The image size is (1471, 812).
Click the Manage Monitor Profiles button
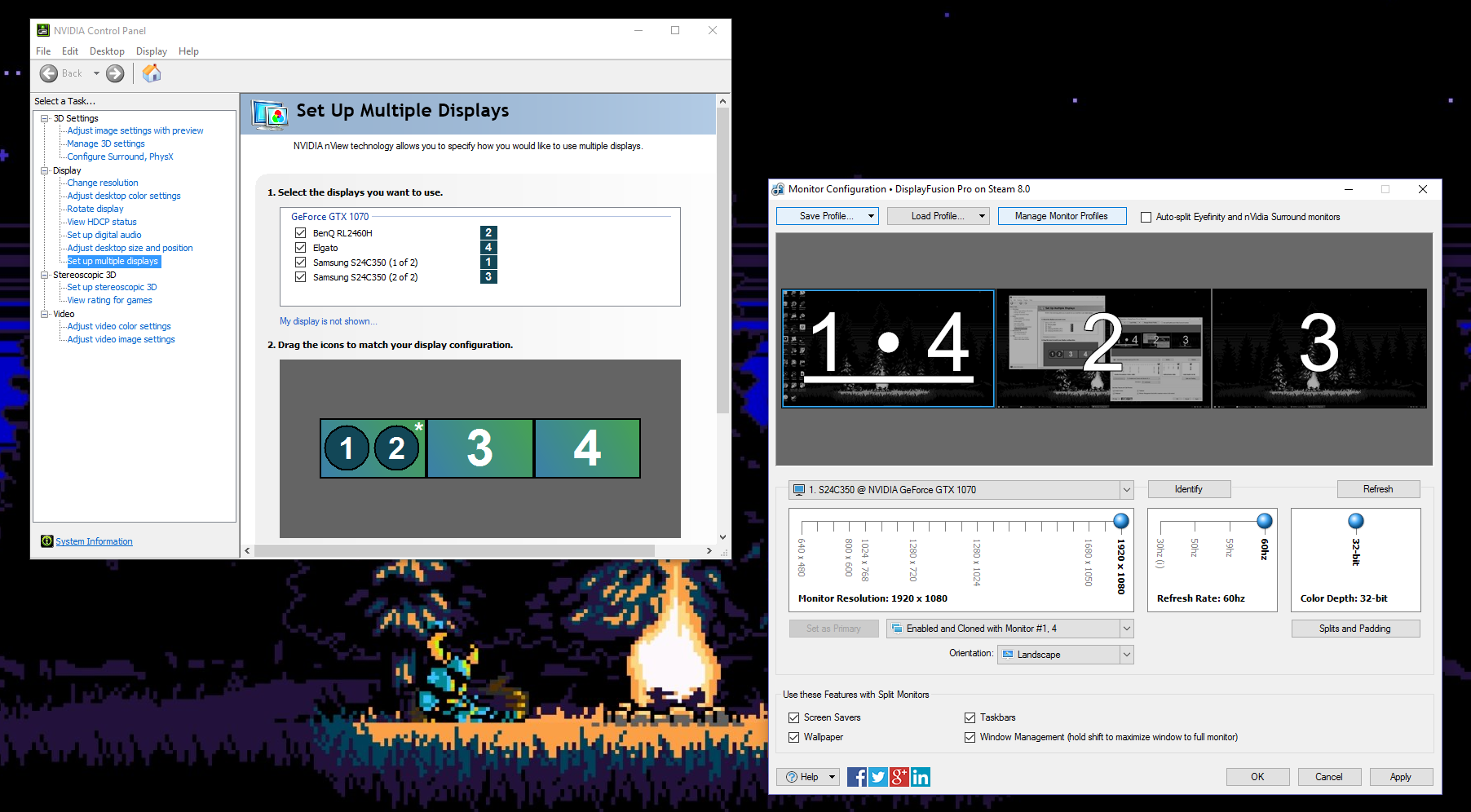(1061, 216)
